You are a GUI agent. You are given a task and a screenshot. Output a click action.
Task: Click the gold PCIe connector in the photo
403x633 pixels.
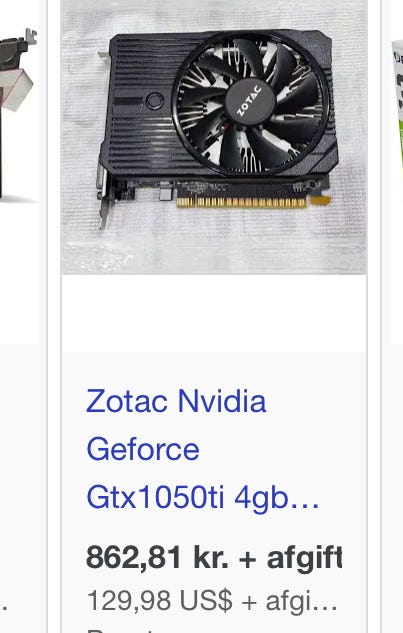pyautogui.click(x=241, y=202)
